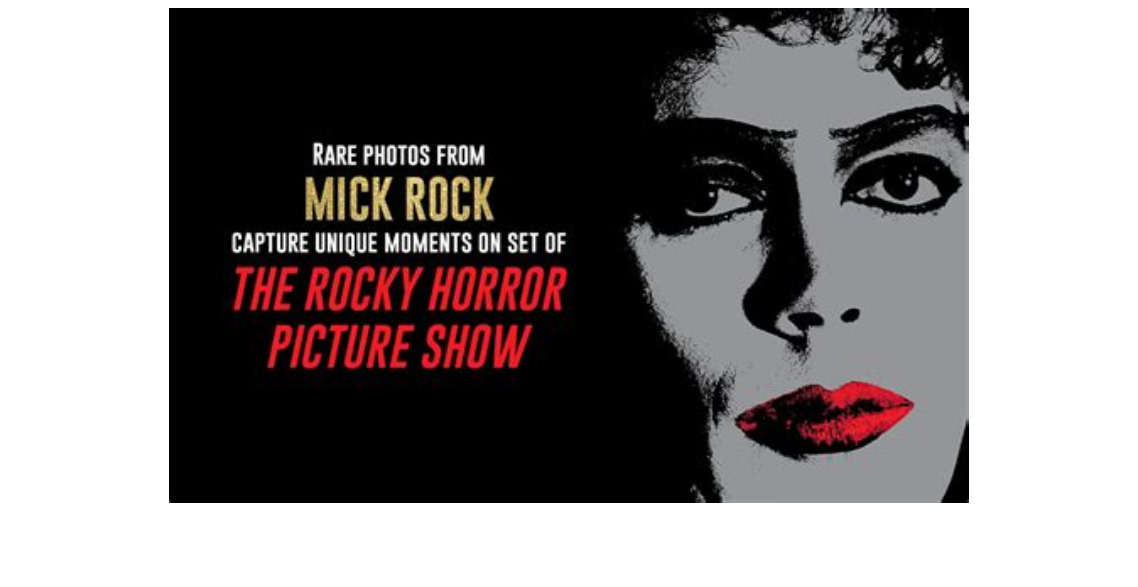Click the curly hair above the forehead
The image size is (1138, 587).
coord(835,29)
